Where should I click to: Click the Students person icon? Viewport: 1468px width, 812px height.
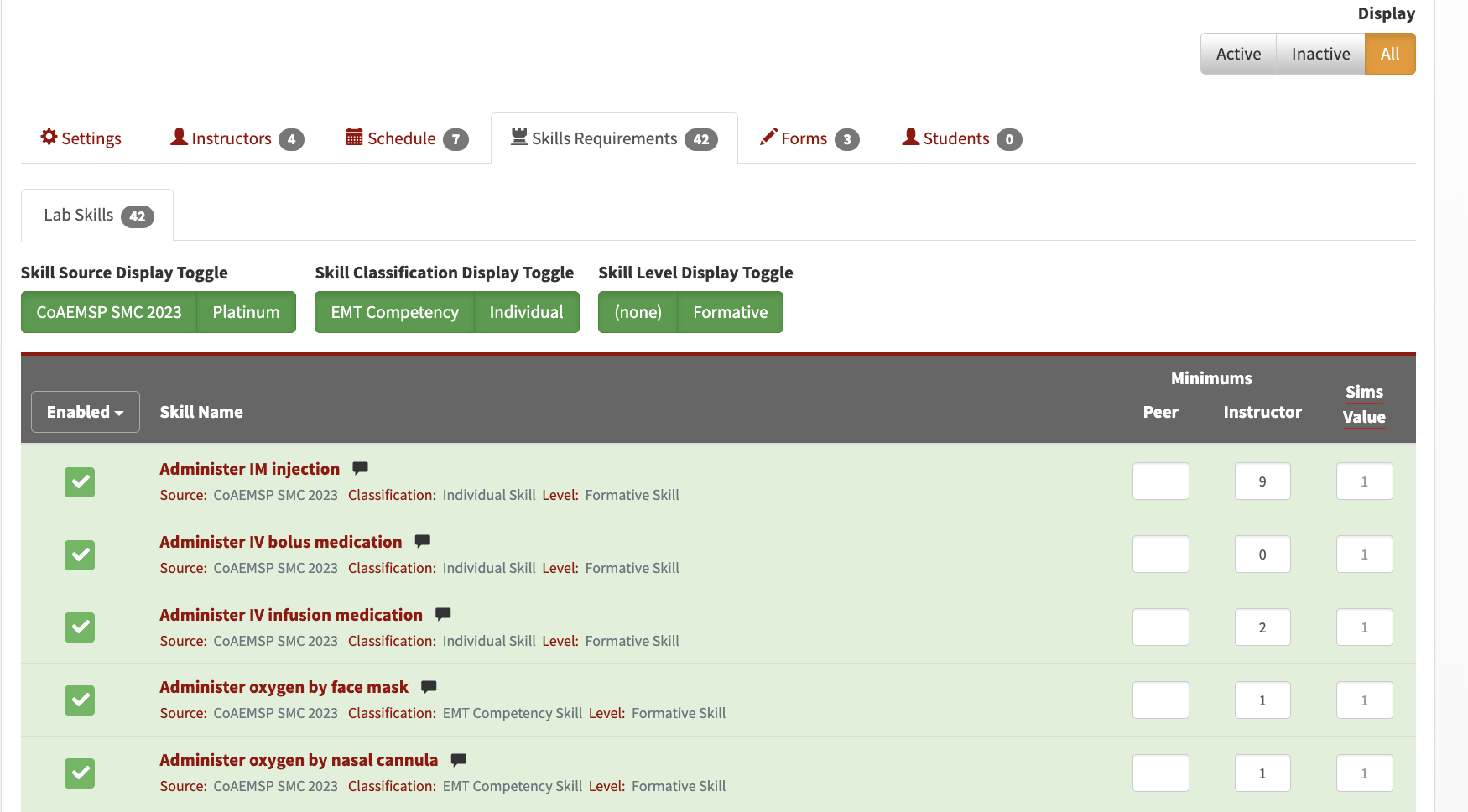(x=911, y=137)
